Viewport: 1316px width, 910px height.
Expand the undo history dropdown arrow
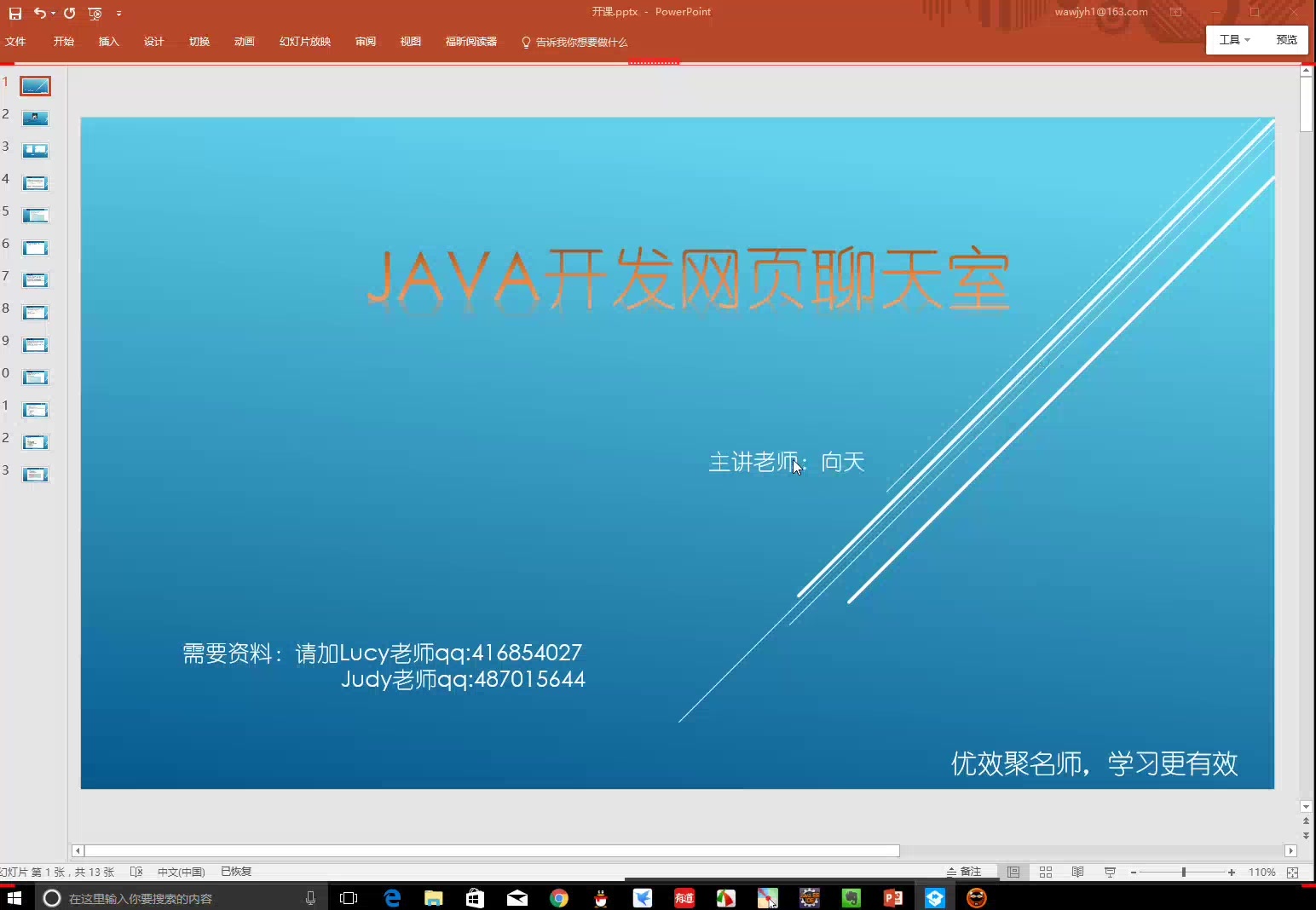click(53, 14)
